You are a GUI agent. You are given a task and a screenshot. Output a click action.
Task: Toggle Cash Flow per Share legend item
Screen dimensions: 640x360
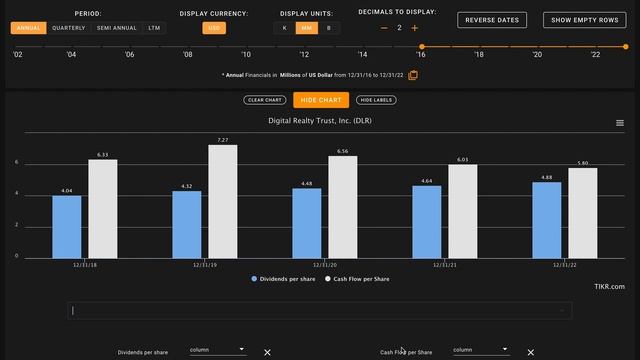(357, 279)
